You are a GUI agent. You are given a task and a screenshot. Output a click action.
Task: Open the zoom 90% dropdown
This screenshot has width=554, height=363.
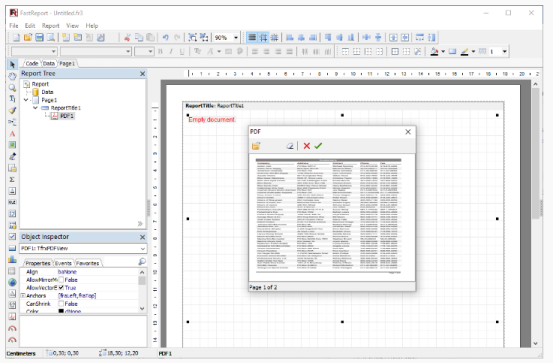[x=236, y=37]
